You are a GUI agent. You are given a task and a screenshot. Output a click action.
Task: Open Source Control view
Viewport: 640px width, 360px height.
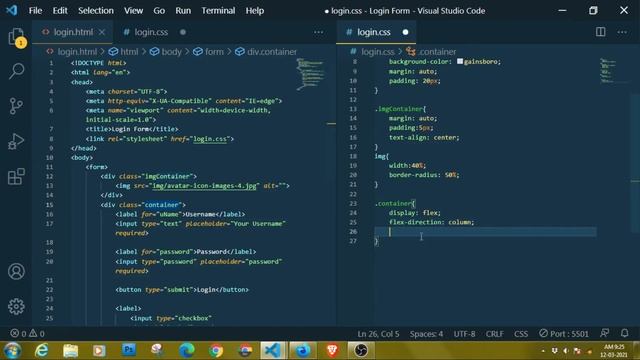(x=16, y=106)
